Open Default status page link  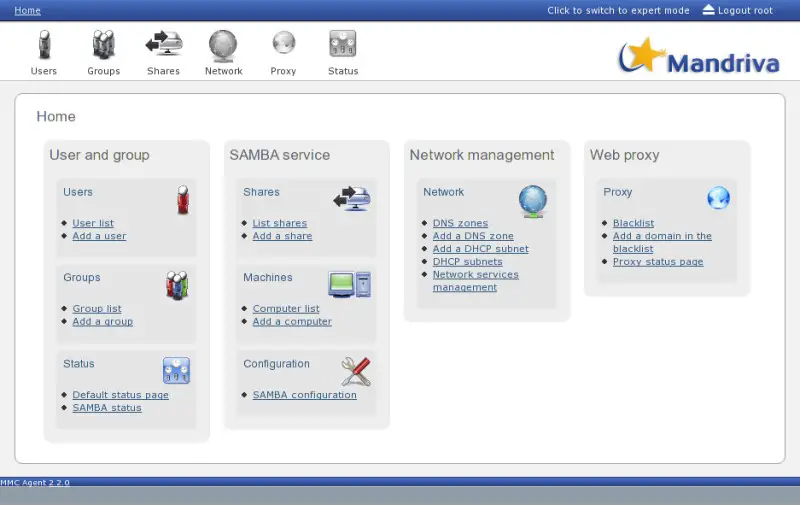click(120, 395)
